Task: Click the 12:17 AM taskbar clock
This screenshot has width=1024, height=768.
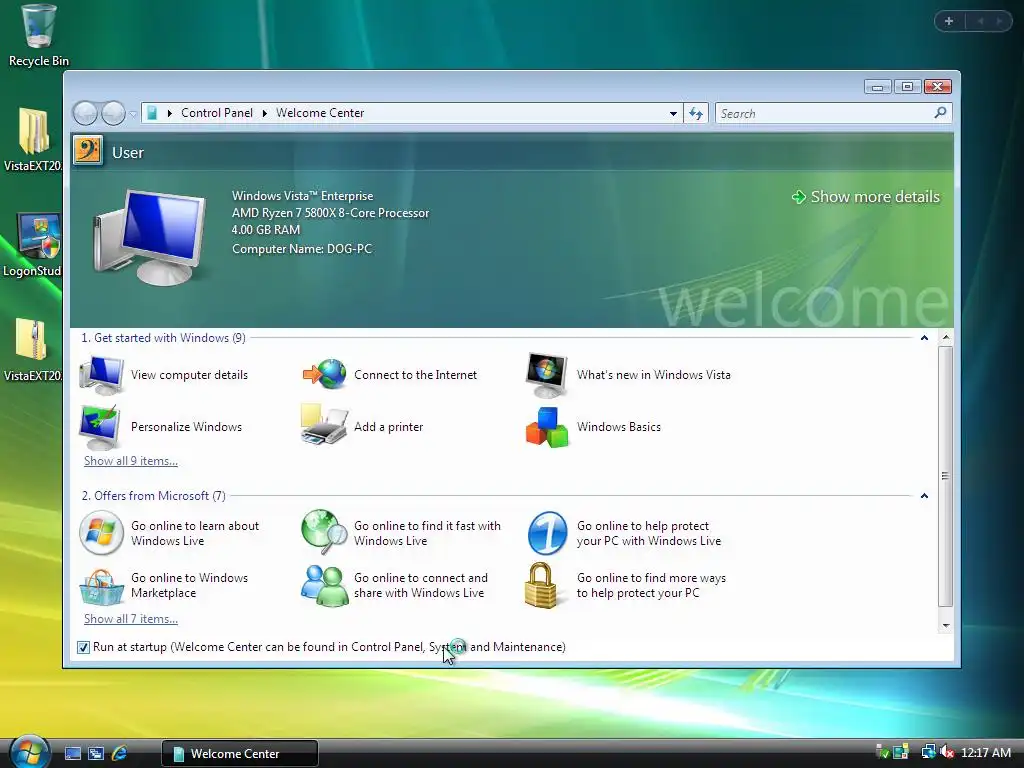Action: click(985, 752)
